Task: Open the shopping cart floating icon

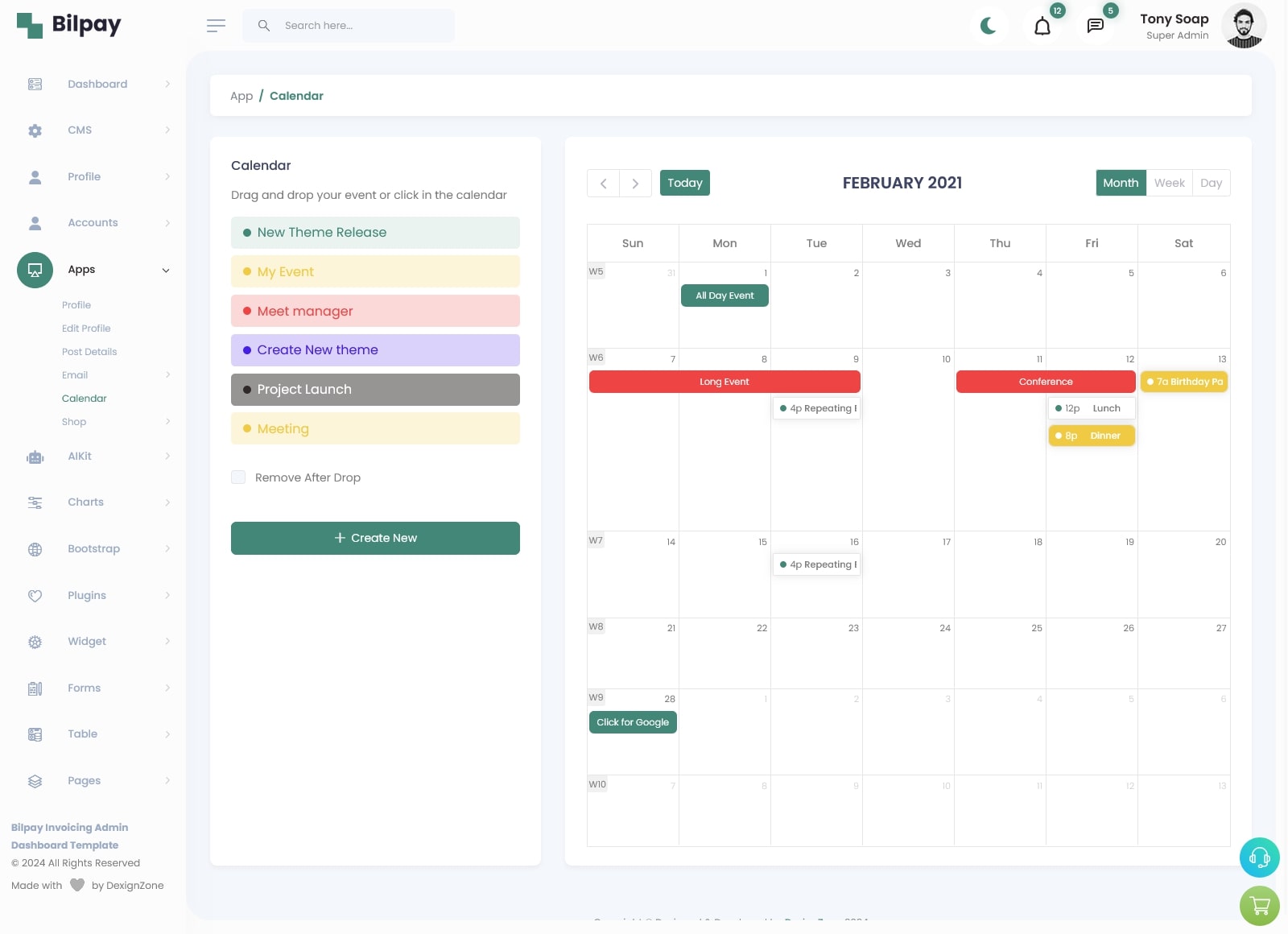Action: [1259, 906]
